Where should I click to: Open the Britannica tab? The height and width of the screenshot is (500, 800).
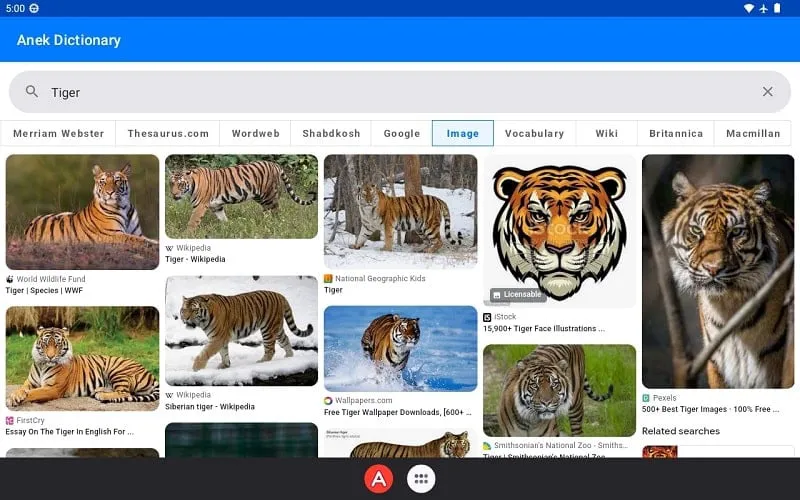coord(676,133)
